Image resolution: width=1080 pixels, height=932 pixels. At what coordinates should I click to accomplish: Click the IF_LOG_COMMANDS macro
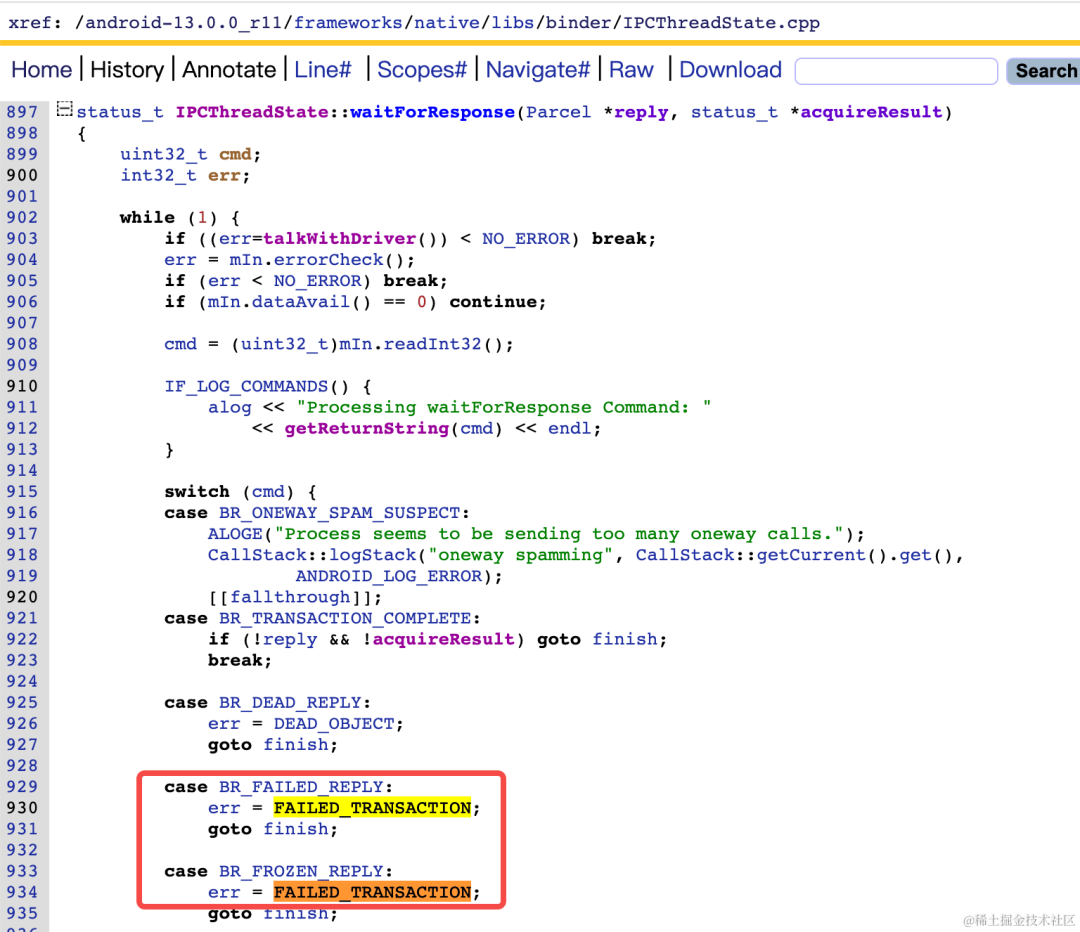tap(246, 386)
